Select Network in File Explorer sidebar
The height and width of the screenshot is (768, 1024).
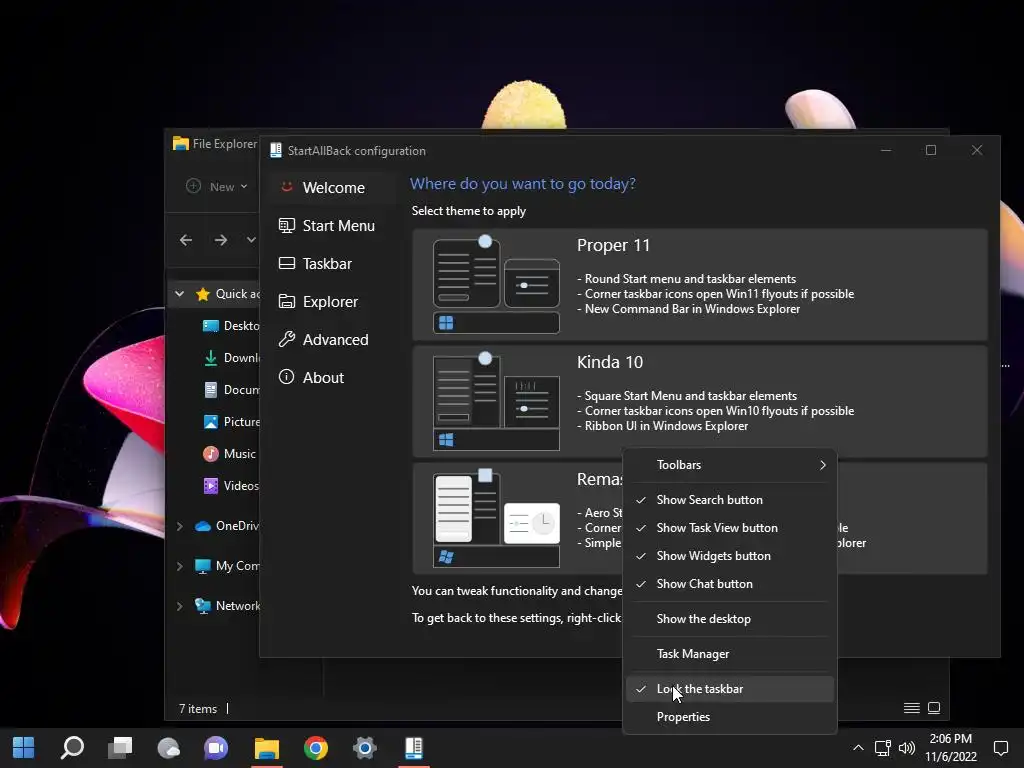coord(227,606)
